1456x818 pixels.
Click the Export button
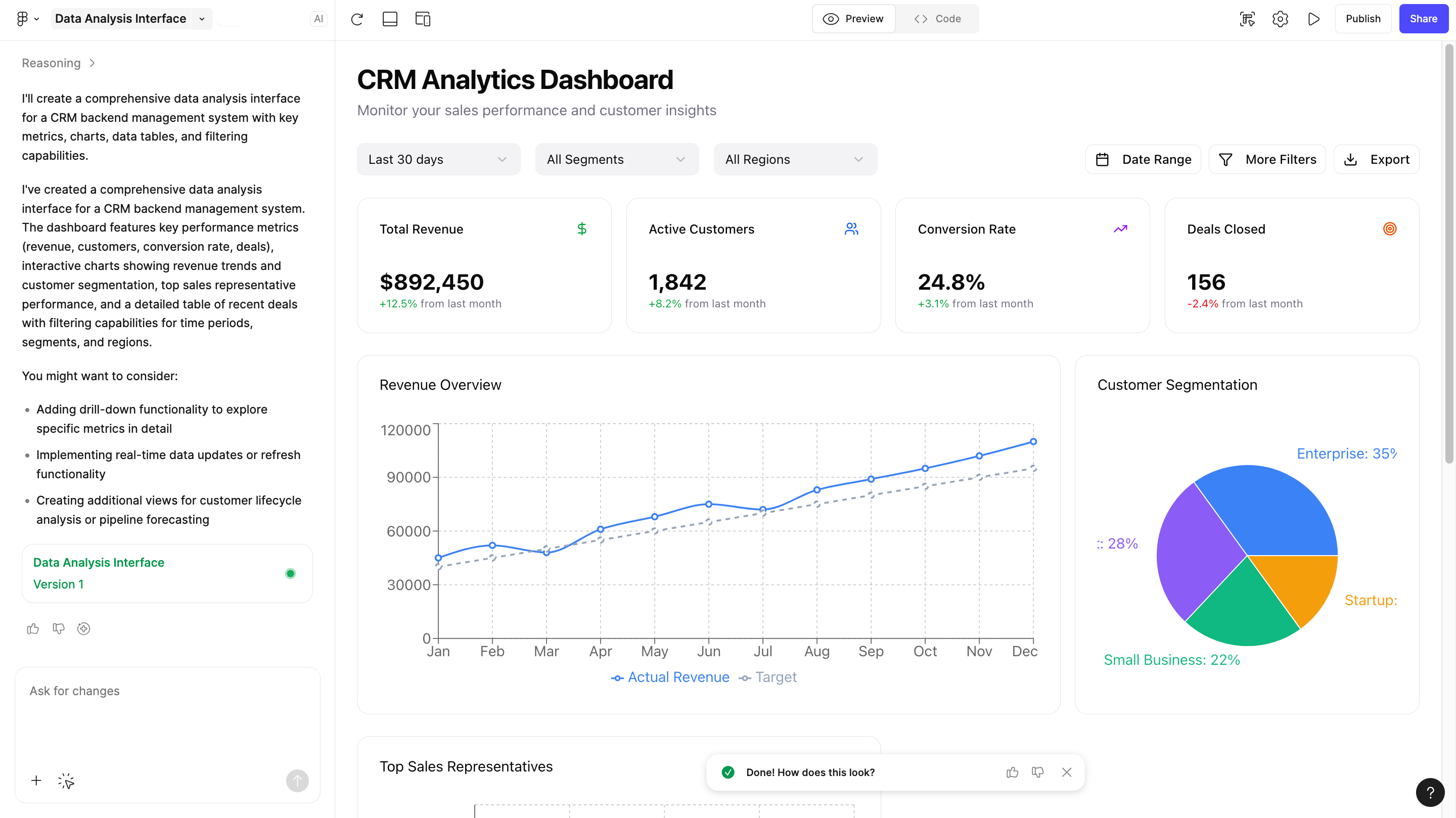coord(1376,159)
